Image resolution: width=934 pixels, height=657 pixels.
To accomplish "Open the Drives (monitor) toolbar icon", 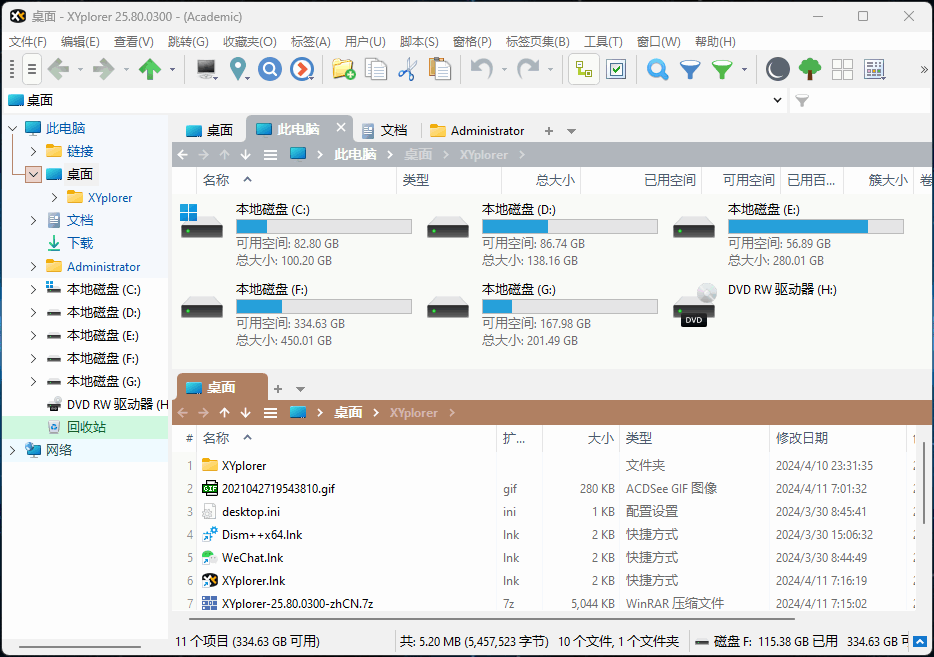I will coord(207,69).
